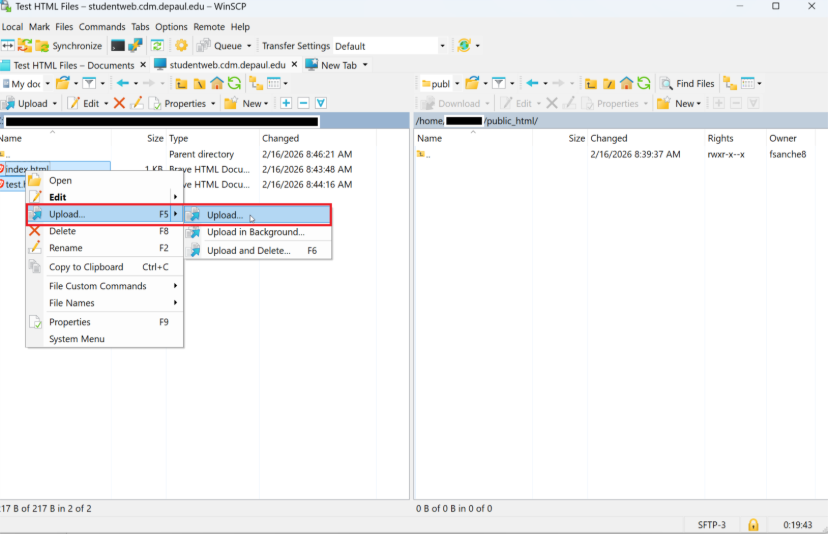Click Find Files in the remote toolbar
828x534 pixels.
pyautogui.click(x=687, y=84)
